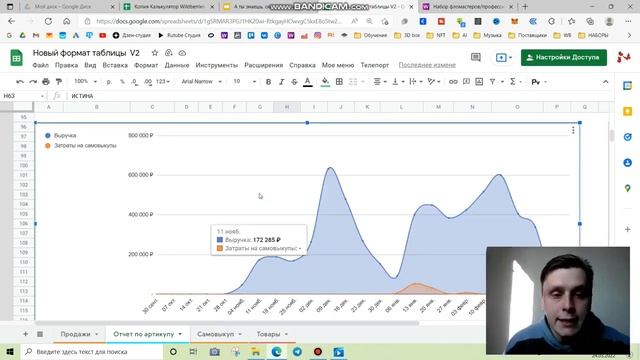640x360 pixels.
Task: Undo the last action in toolbar
Action: pyautogui.click(x=20, y=82)
